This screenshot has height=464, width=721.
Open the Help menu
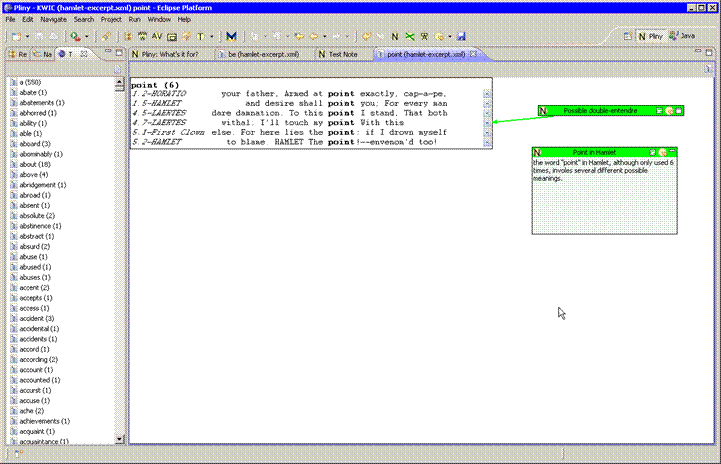(x=184, y=19)
